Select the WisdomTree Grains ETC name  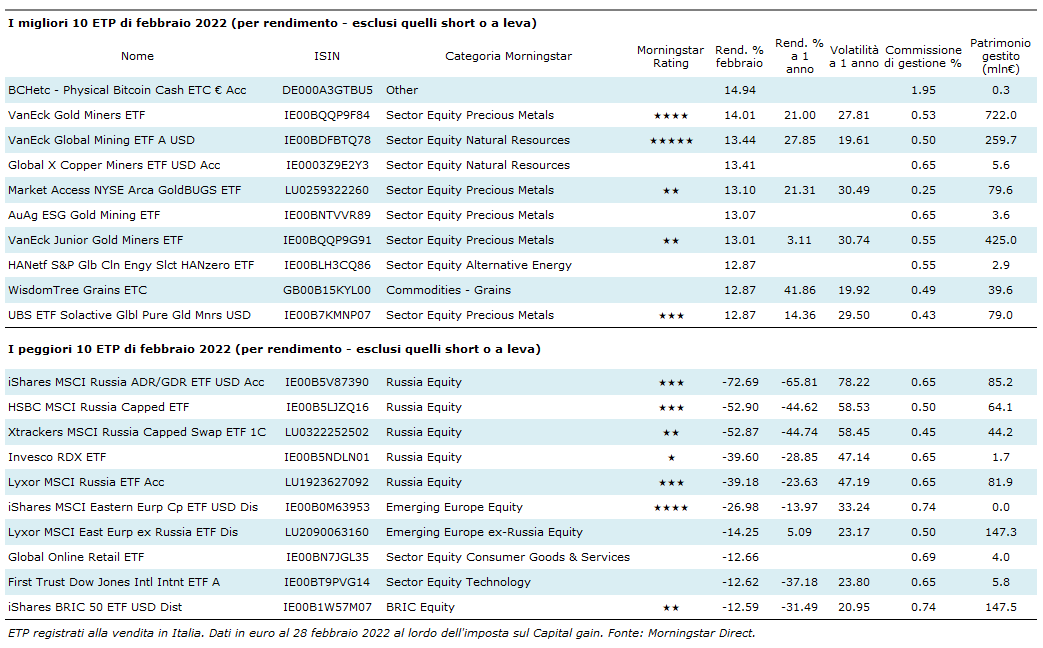[x=77, y=290]
